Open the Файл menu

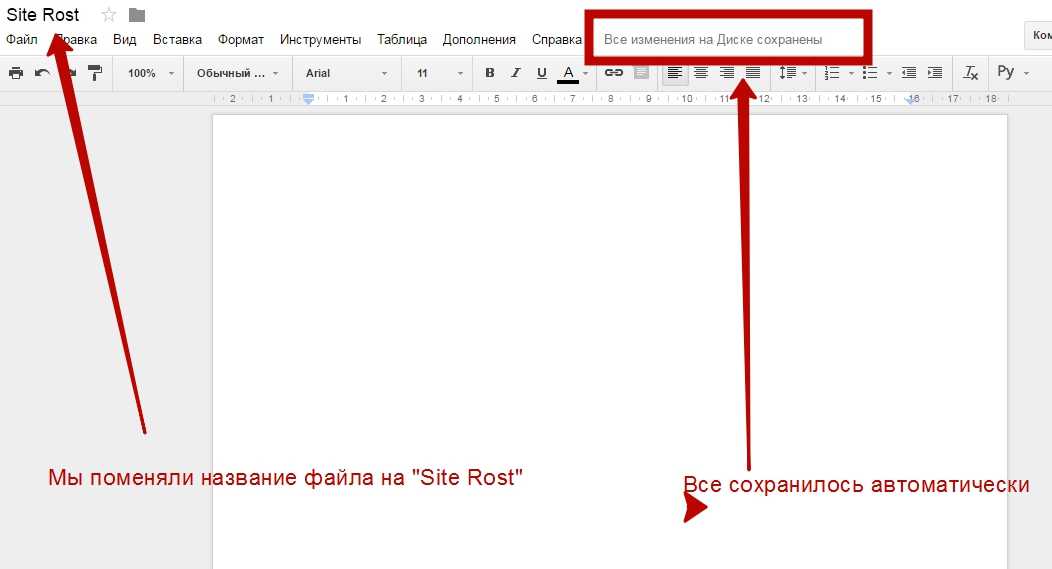(x=21, y=40)
